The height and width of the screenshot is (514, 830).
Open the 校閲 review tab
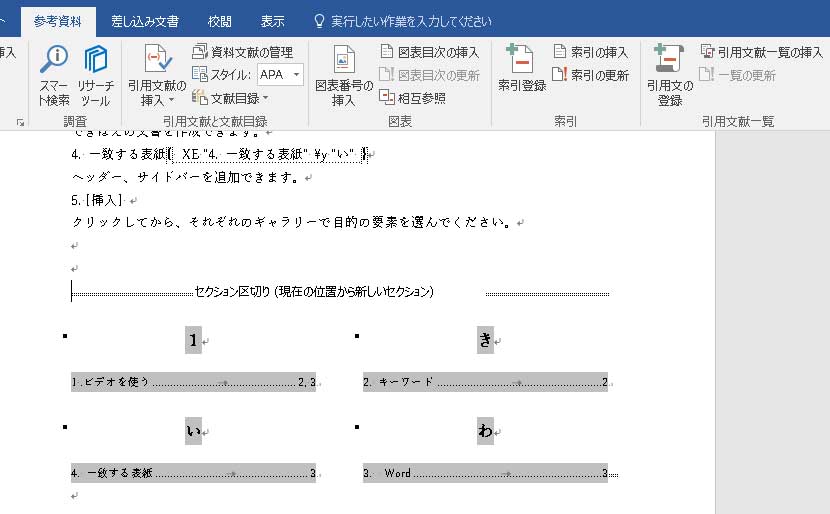point(220,21)
